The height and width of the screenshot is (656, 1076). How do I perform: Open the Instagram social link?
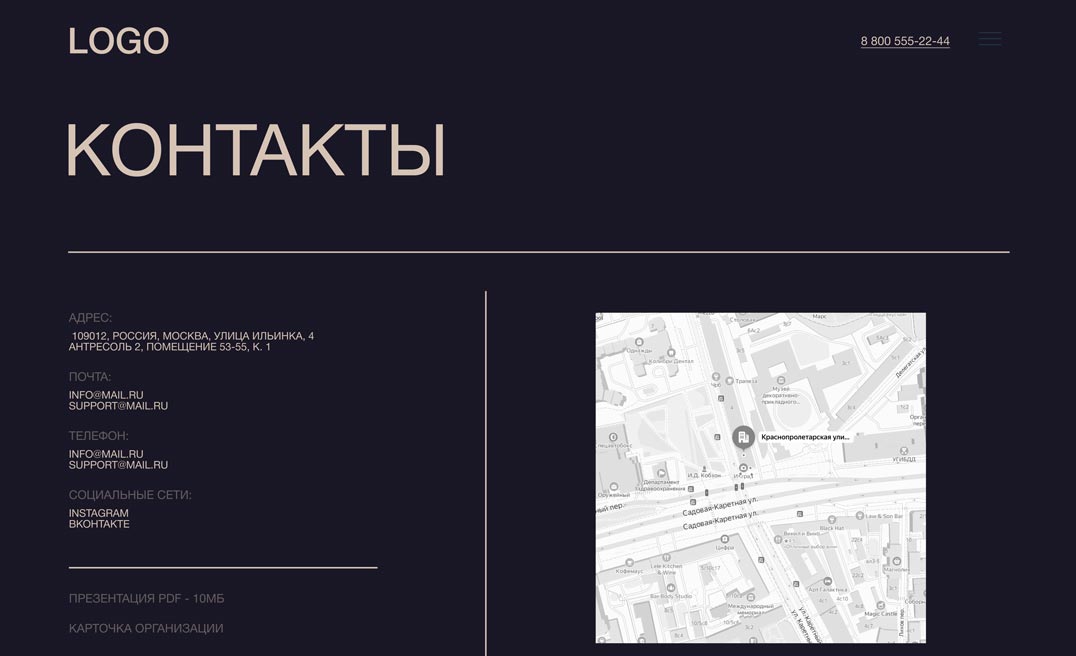[98, 513]
